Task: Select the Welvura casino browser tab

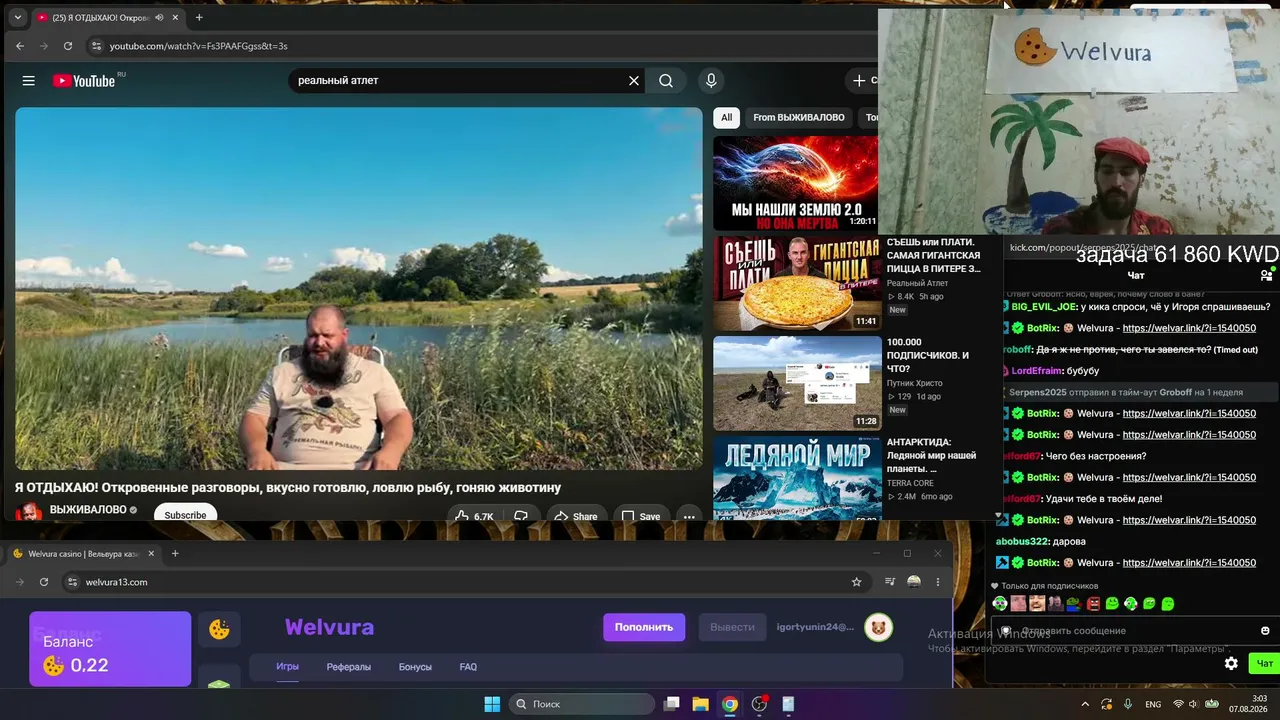Action: pyautogui.click(x=83, y=553)
